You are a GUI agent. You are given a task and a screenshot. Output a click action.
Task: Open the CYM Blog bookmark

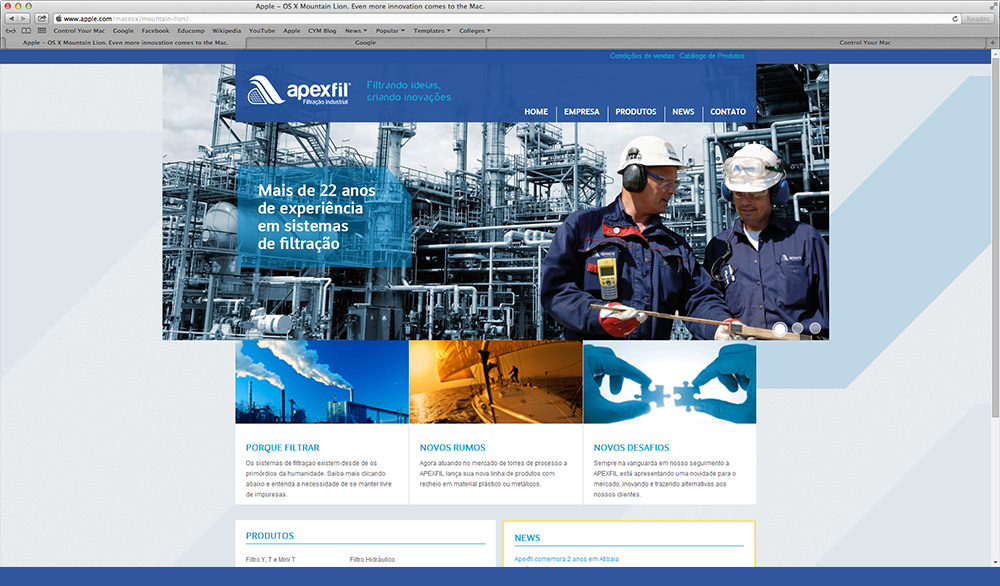322,31
